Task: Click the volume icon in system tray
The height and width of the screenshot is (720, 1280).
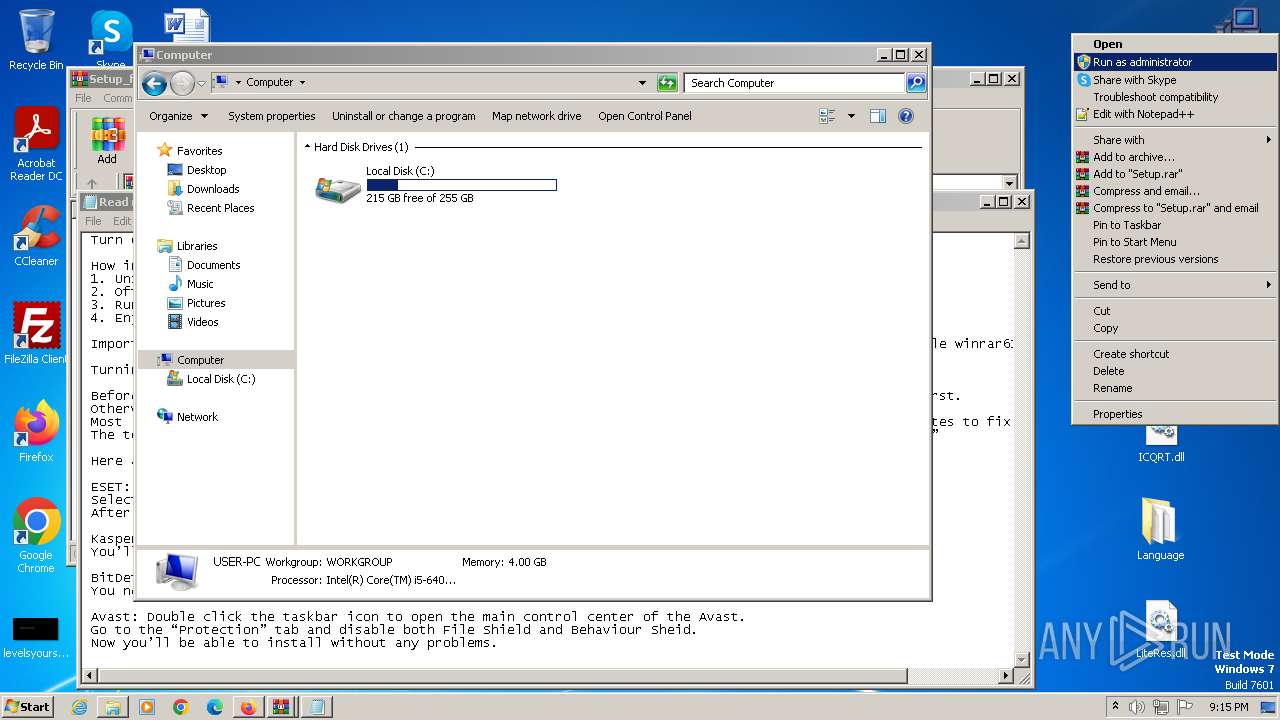Action: tap(1137, 707)
